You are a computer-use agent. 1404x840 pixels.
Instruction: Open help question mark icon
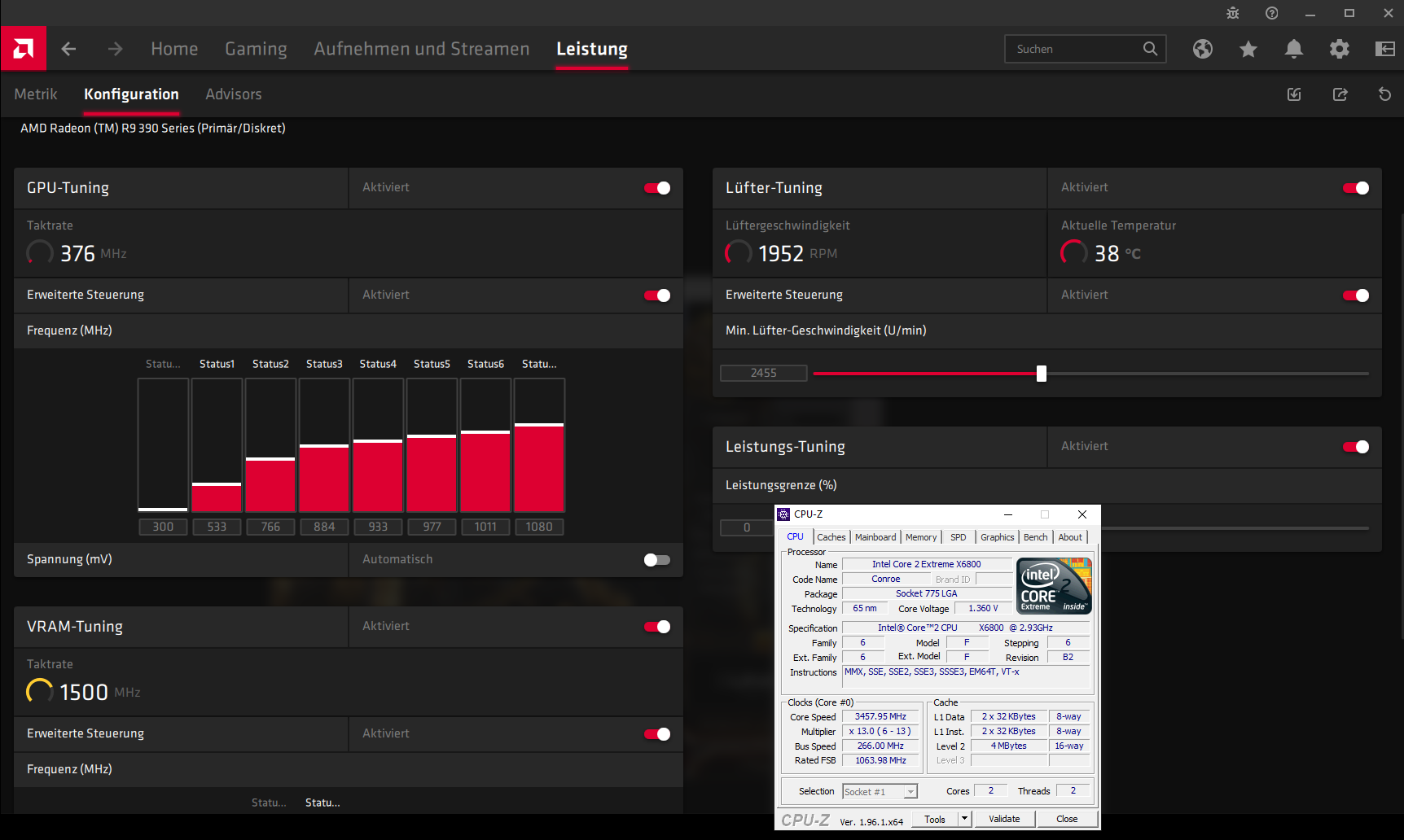coord(1272,13)
